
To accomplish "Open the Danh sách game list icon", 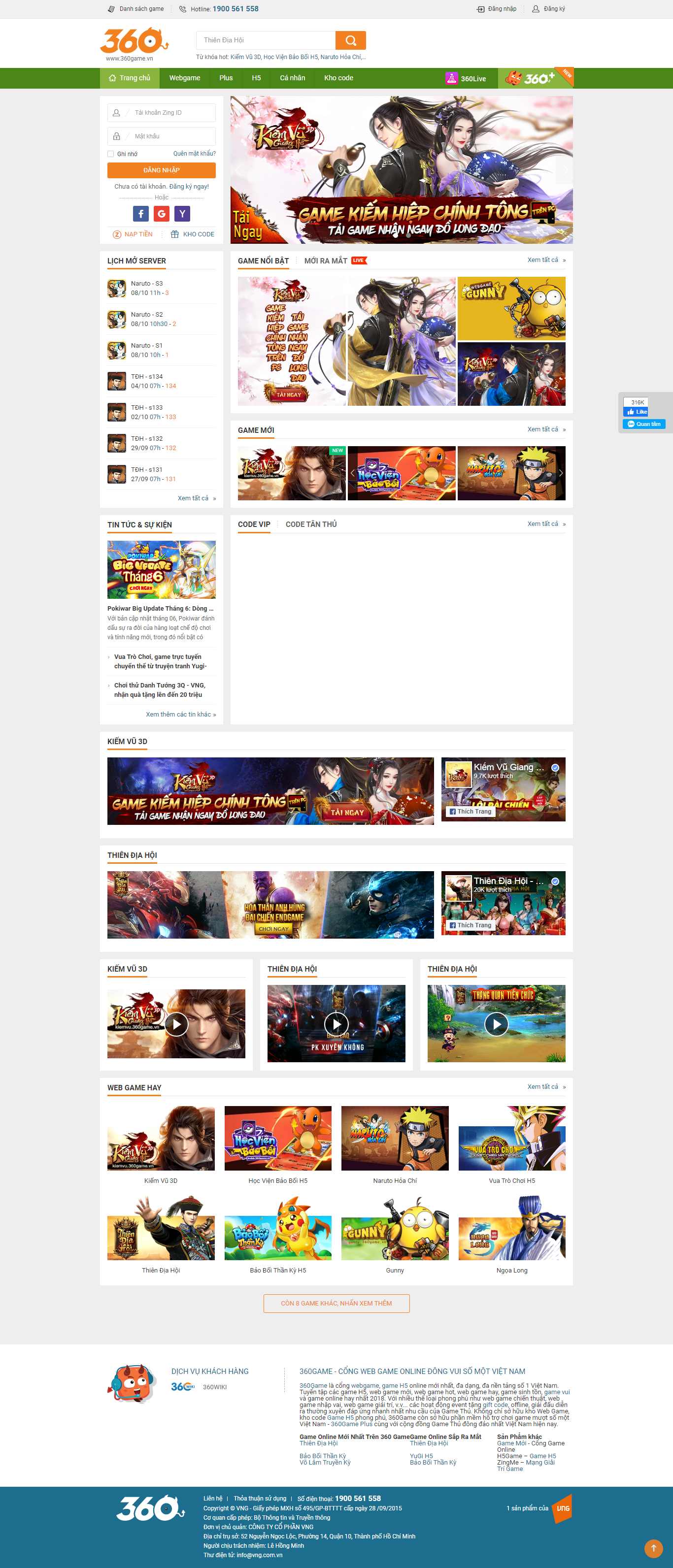I will 111,9.
